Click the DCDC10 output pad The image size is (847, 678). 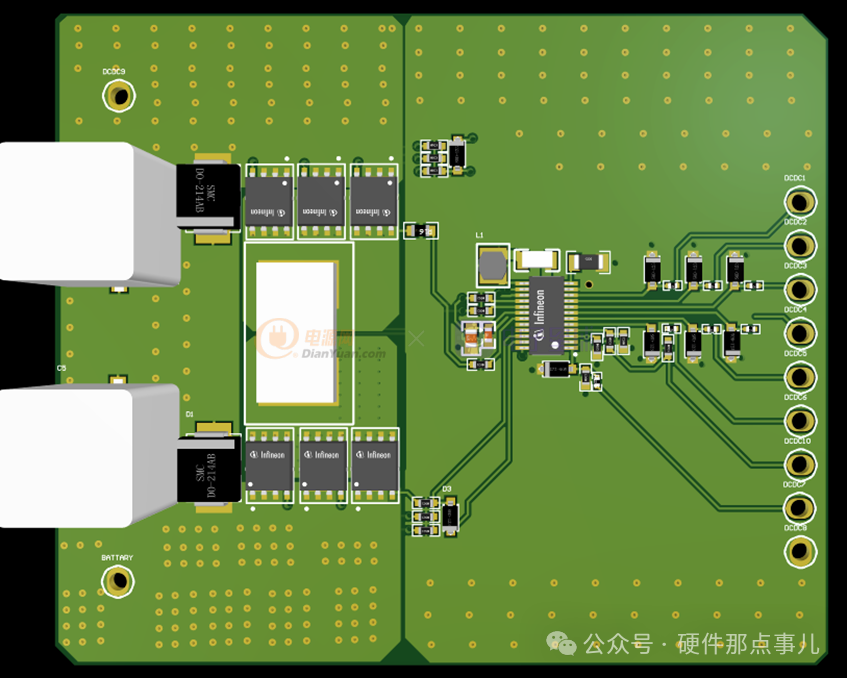click(799, 463)
